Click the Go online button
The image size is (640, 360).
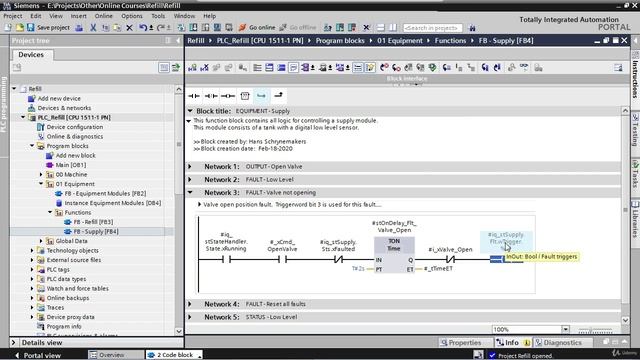(257, 27)
